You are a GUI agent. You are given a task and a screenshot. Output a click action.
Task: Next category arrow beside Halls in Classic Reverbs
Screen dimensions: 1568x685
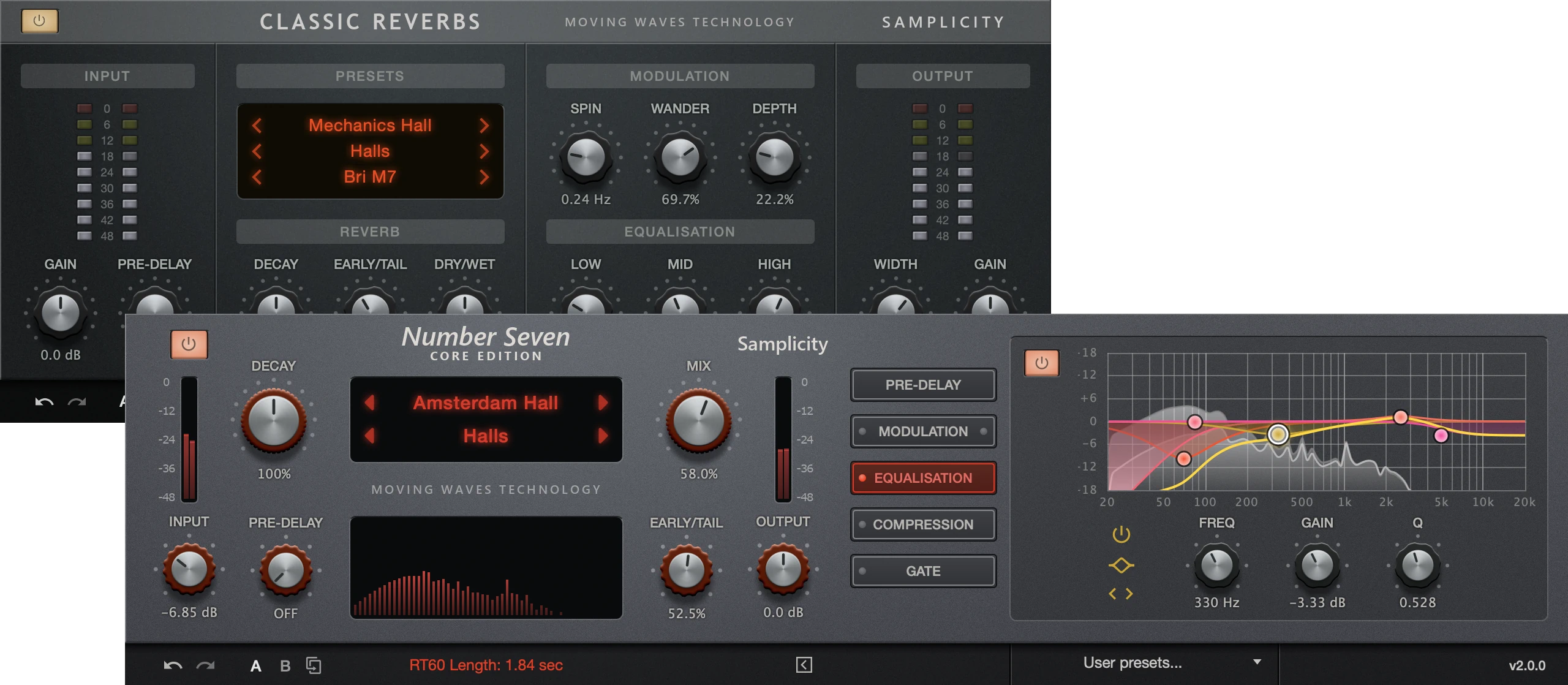(x=484, y=151)
